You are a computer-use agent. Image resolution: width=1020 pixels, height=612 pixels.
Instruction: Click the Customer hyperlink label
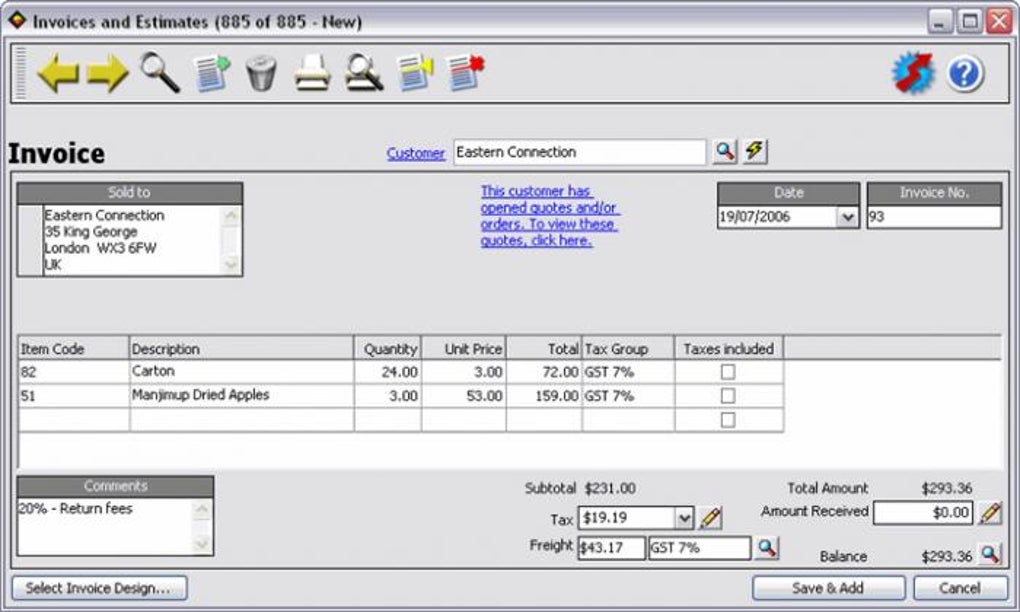point(416,153)
